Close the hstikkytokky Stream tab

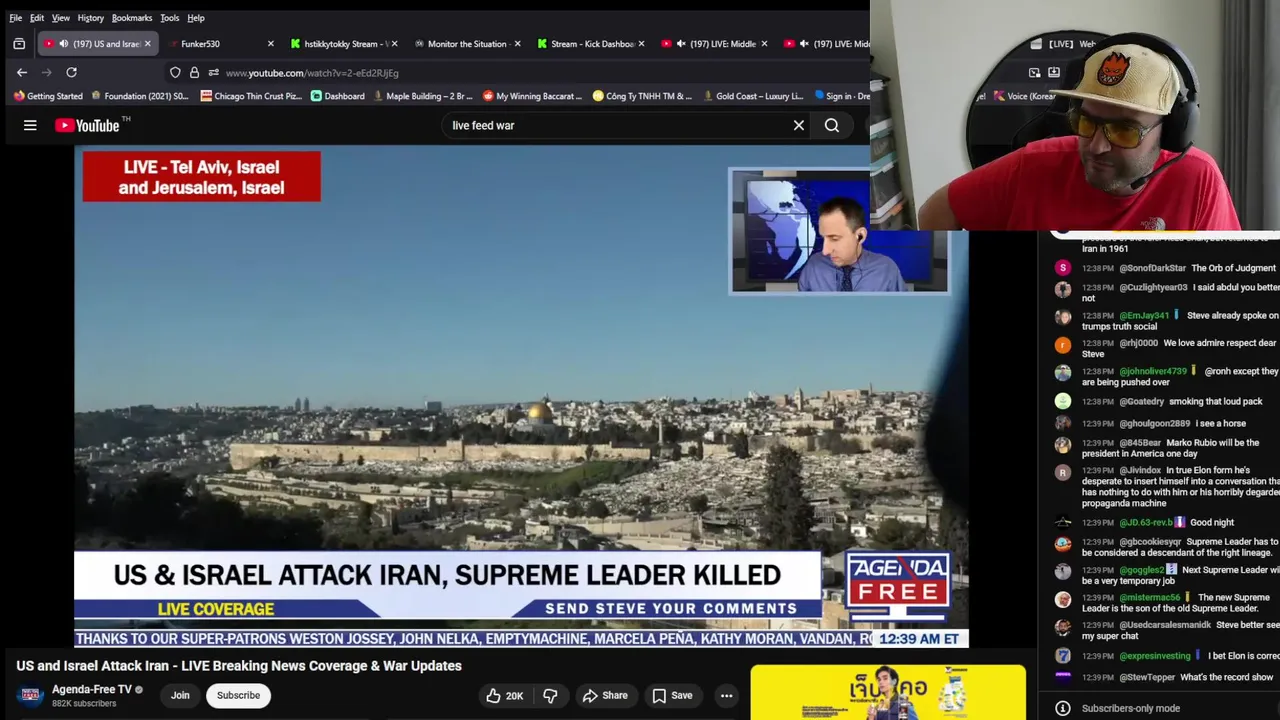(x=394, y=44)
